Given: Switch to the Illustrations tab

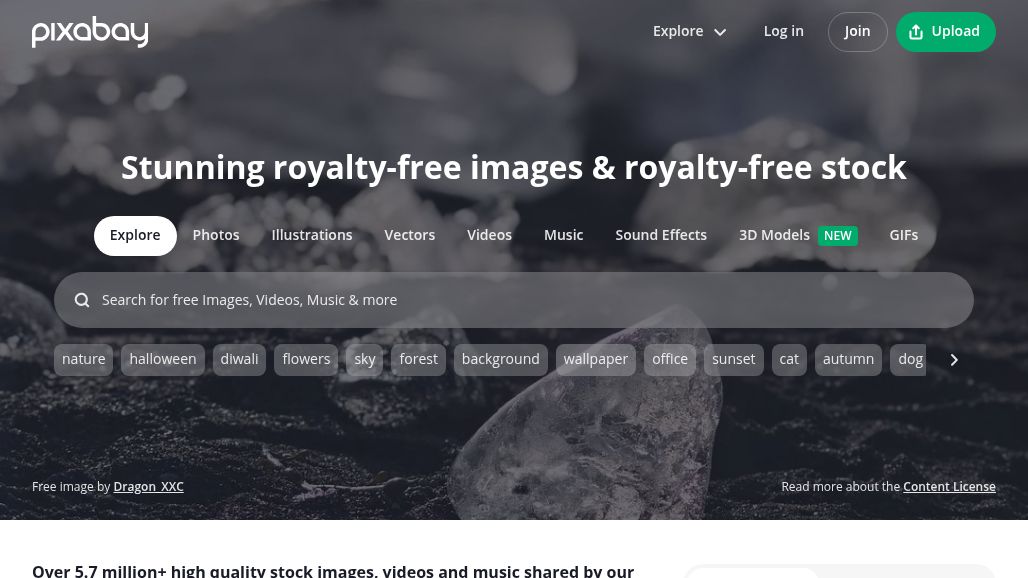Looking at the screenshot, I should coord(311,235).
